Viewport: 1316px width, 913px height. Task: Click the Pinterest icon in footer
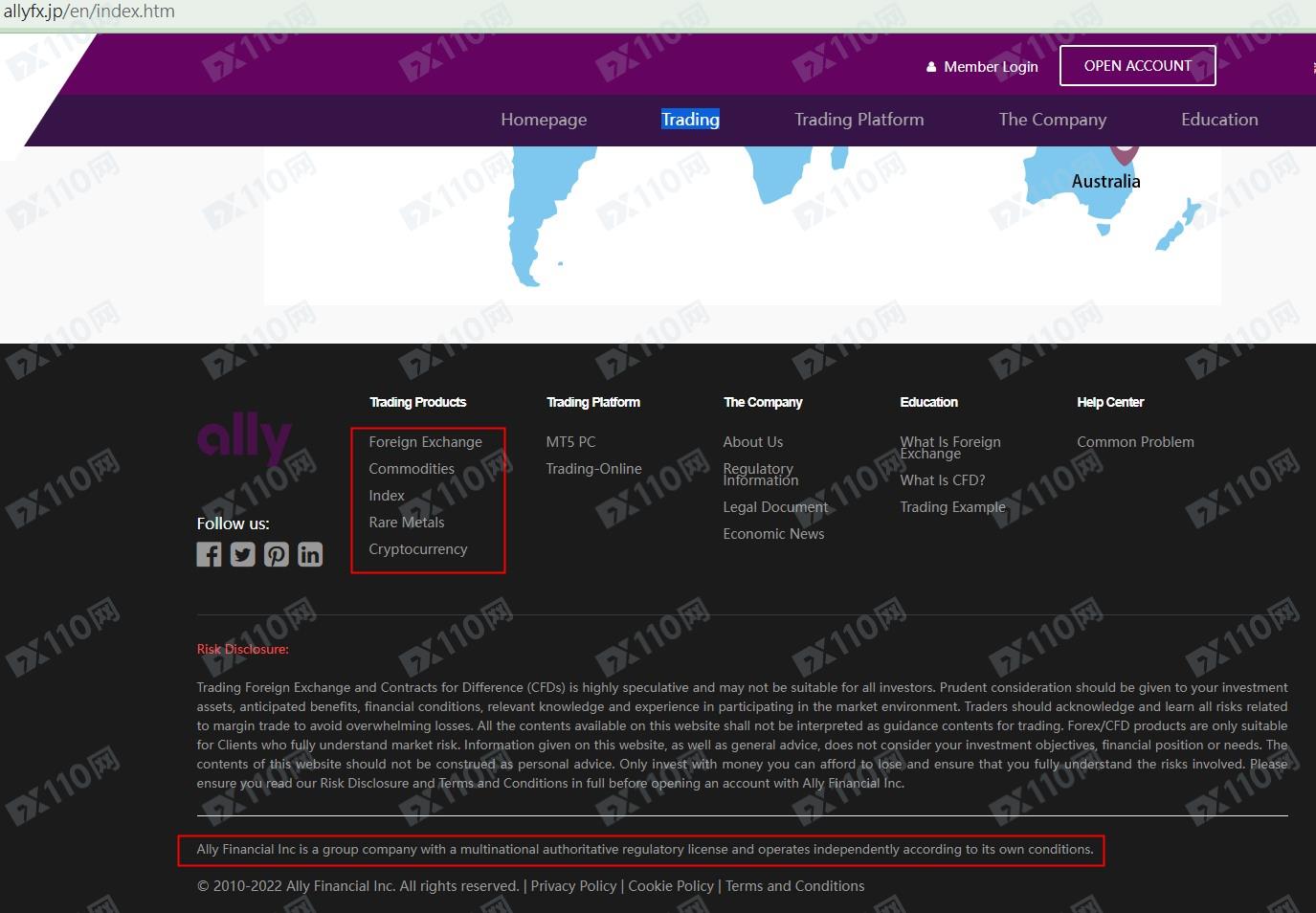click(277, 554)
